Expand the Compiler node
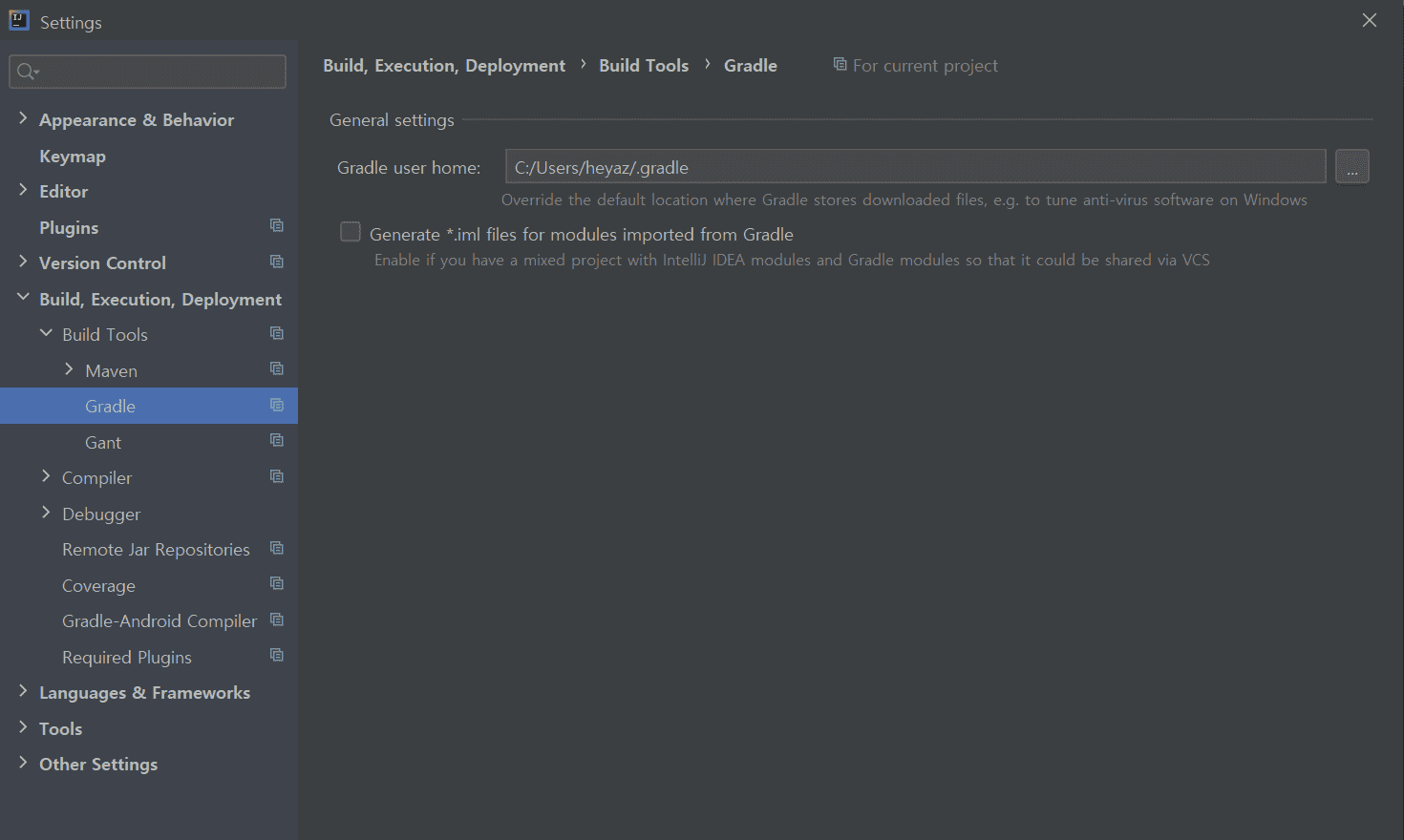This screenshot has width=1404, height=840. click(x=46, y=476)
